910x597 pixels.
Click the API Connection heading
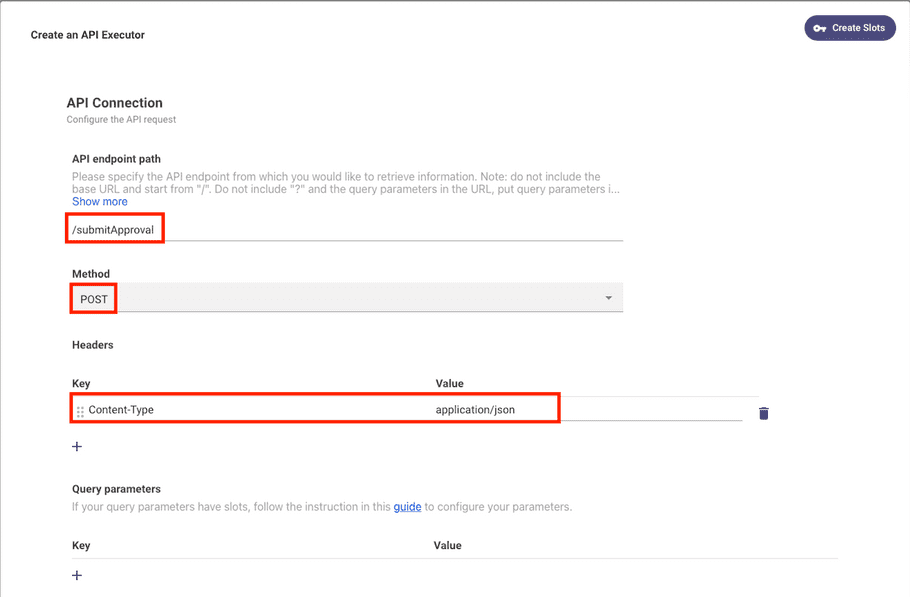(114, 103)
